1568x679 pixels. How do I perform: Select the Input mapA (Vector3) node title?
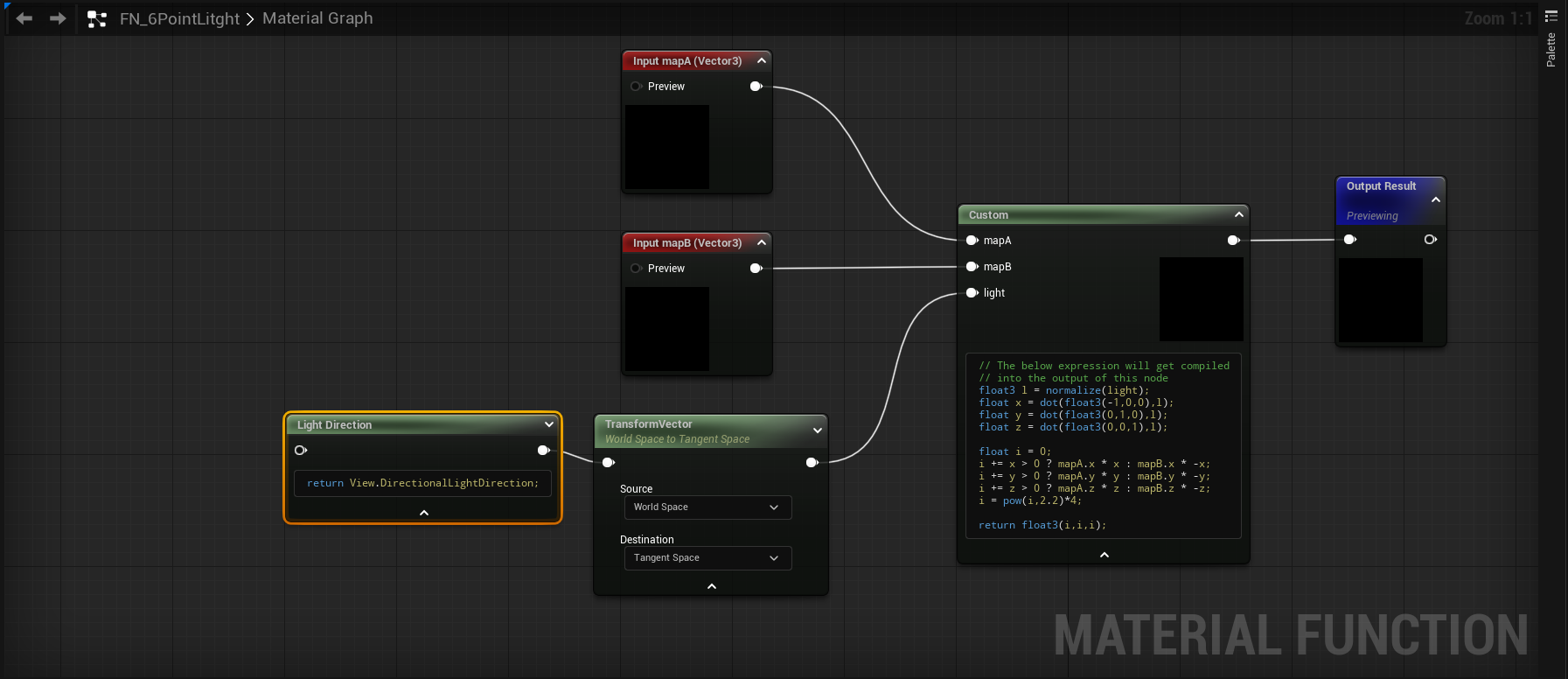click(687, 61)
